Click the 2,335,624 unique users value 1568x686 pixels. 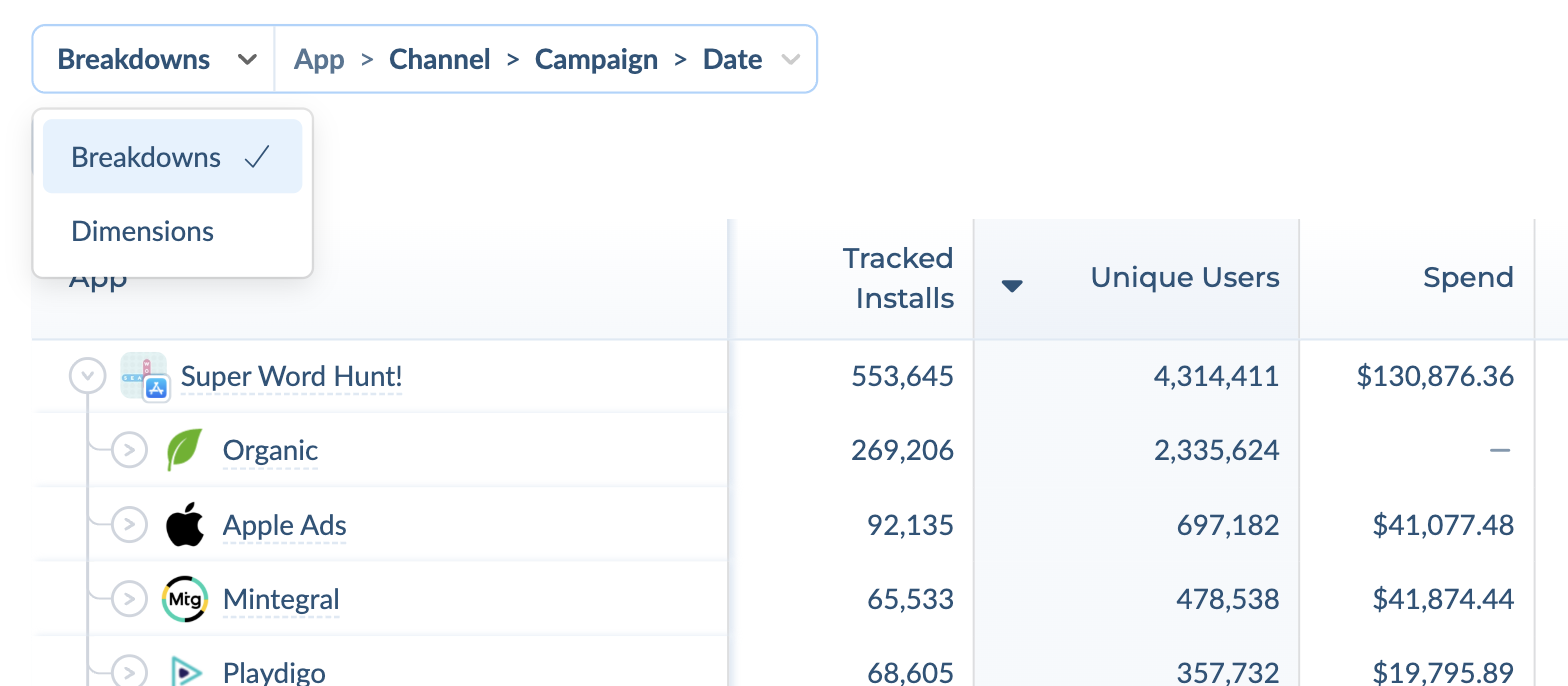click(1216, 450)
